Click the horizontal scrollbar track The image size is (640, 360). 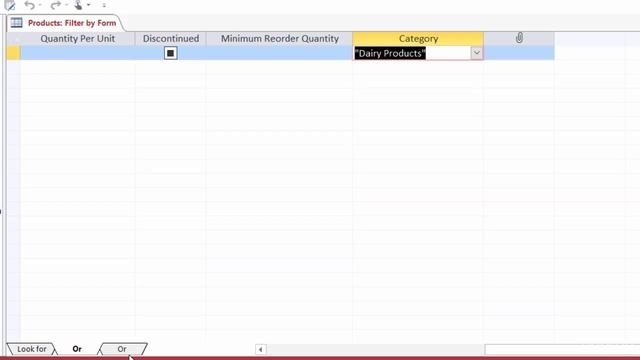[375, 349]
